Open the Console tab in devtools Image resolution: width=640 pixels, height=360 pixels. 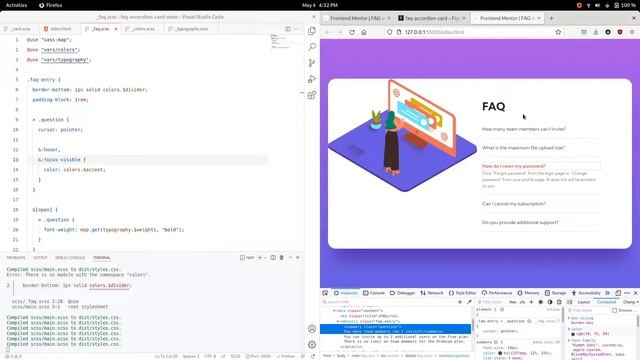point(374,293)
